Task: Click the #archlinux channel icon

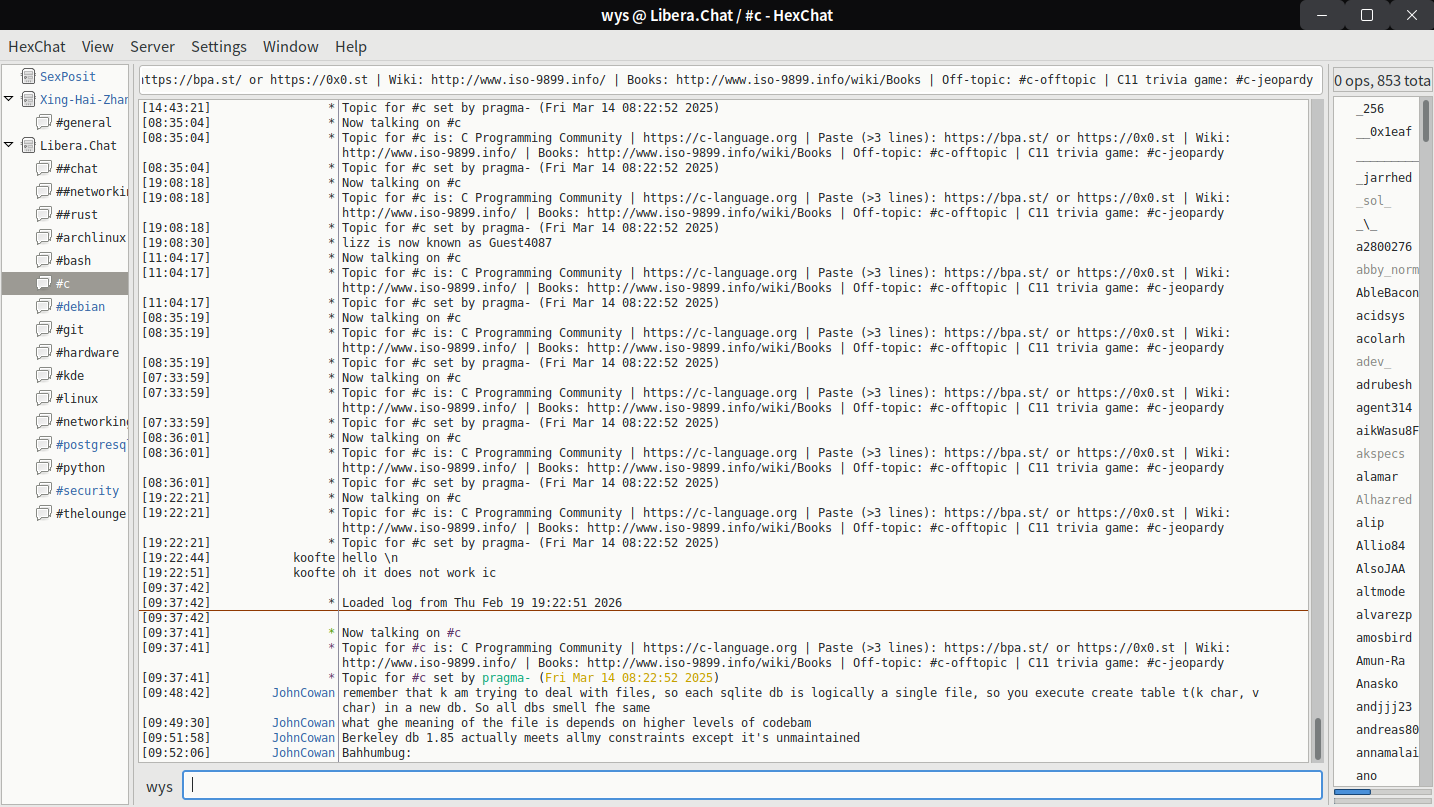Action: [43, 237]
